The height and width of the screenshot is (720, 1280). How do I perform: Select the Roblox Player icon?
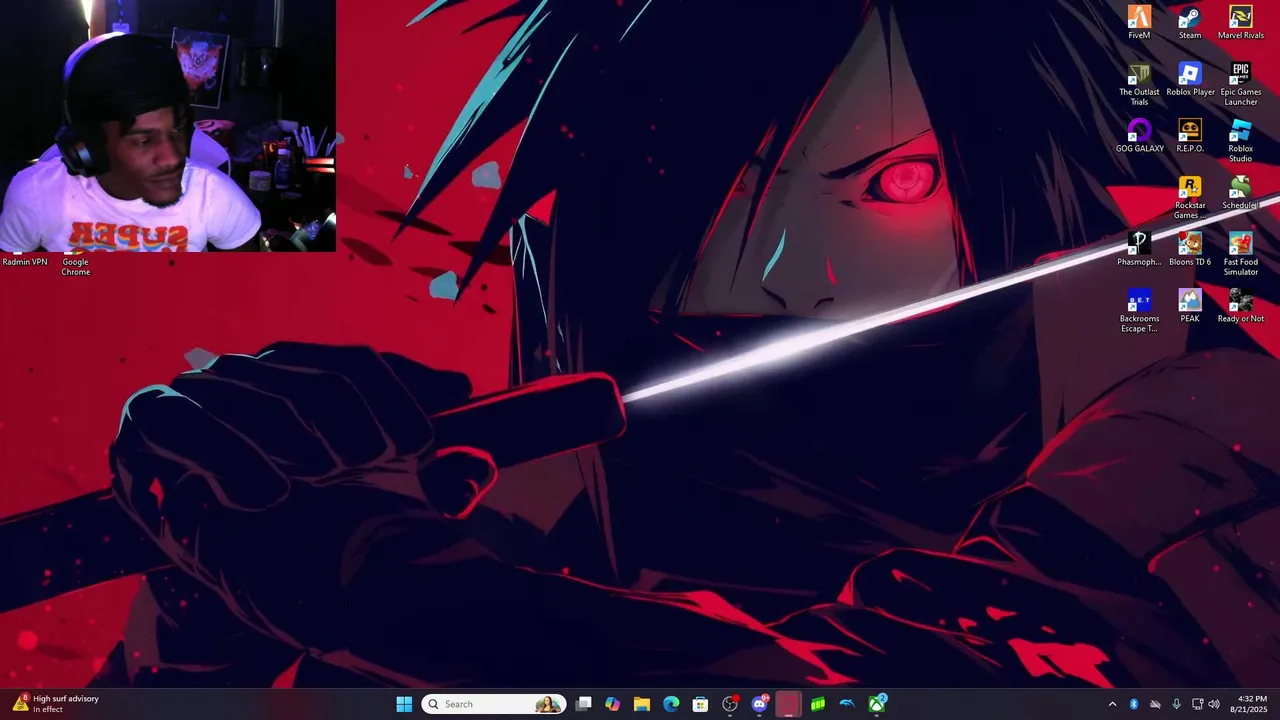(x=1190, y=79)
